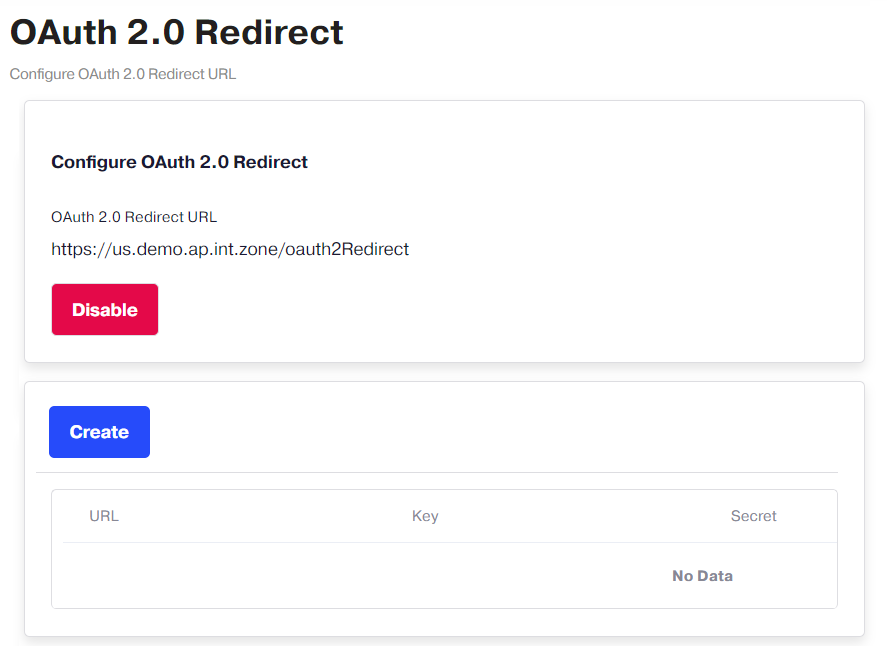The width and height of the screenshot is (887, 652).
Task: Click the OAuth 2.0 Redirect URL field label
Action: tap(134, 217)
